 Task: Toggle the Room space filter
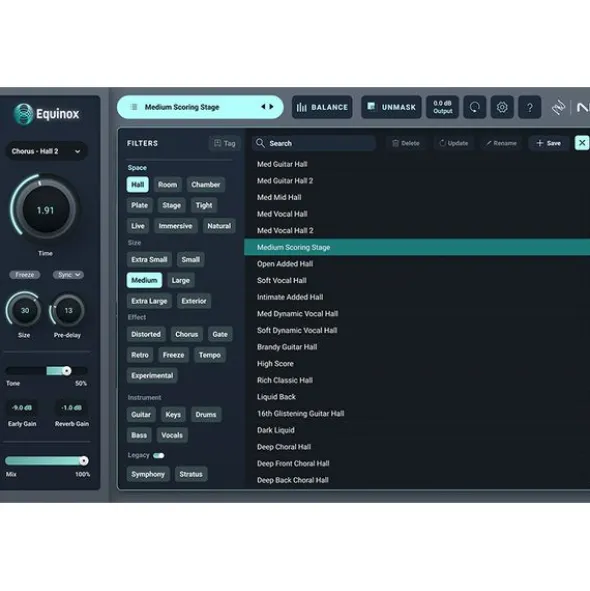click(167, 185)
